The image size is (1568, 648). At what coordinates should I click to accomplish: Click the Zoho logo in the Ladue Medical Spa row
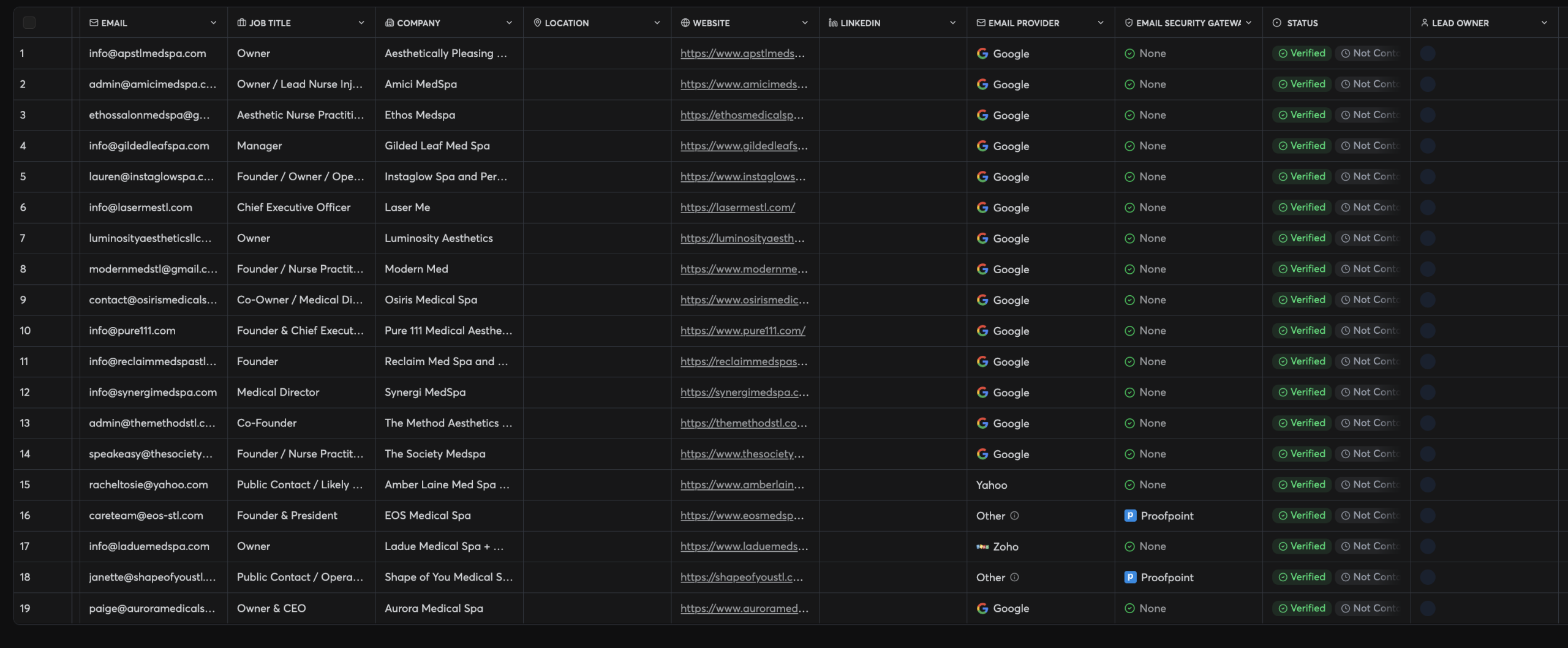pyautogui.click(x=982, y=547)
